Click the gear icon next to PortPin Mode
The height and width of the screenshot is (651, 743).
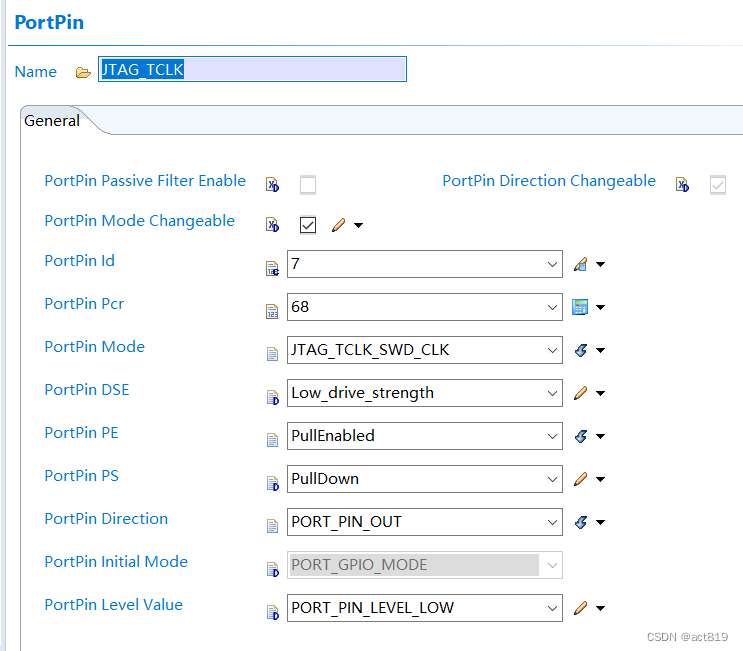click(x=580, y=351)
